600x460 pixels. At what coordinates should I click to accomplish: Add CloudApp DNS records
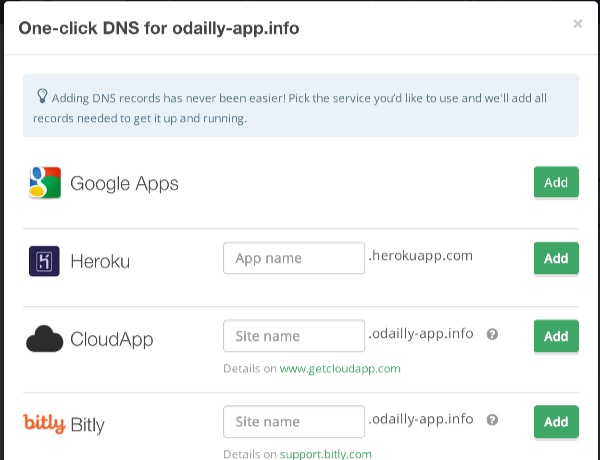[556, 336]
